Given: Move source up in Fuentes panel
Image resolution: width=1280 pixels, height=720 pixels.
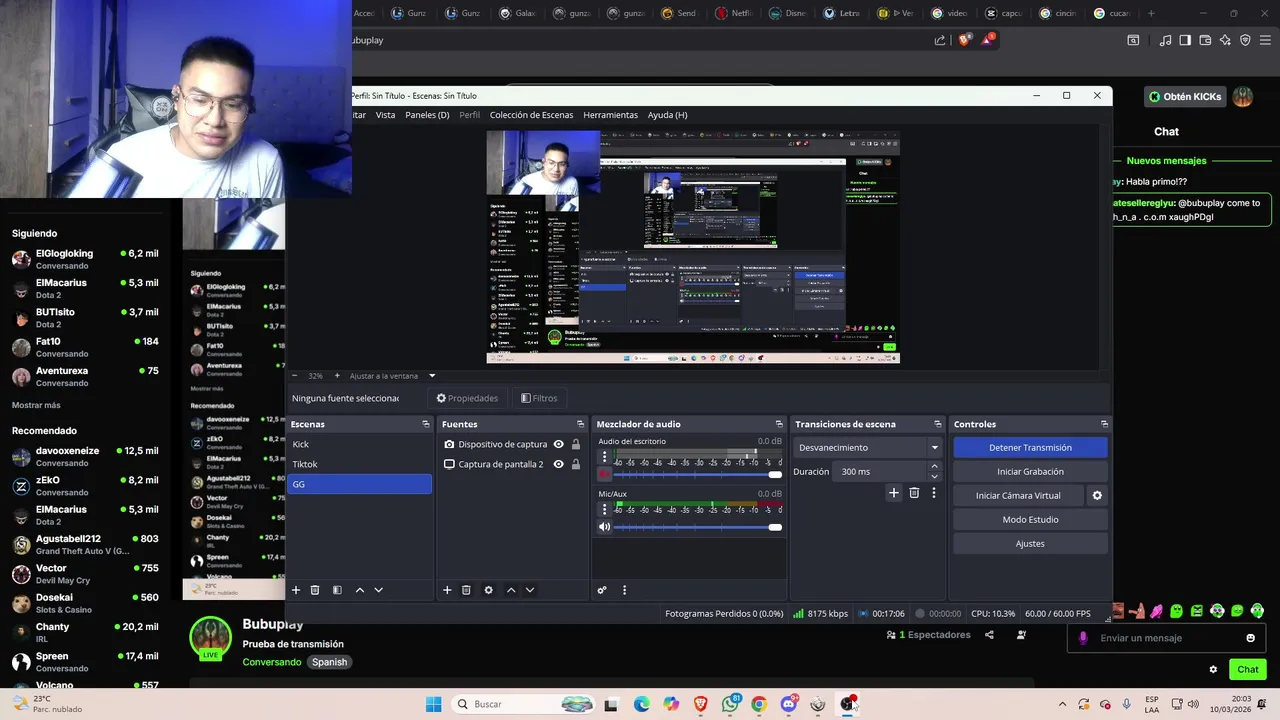Looking at the screenshot, I should click(x=511, y=590).
